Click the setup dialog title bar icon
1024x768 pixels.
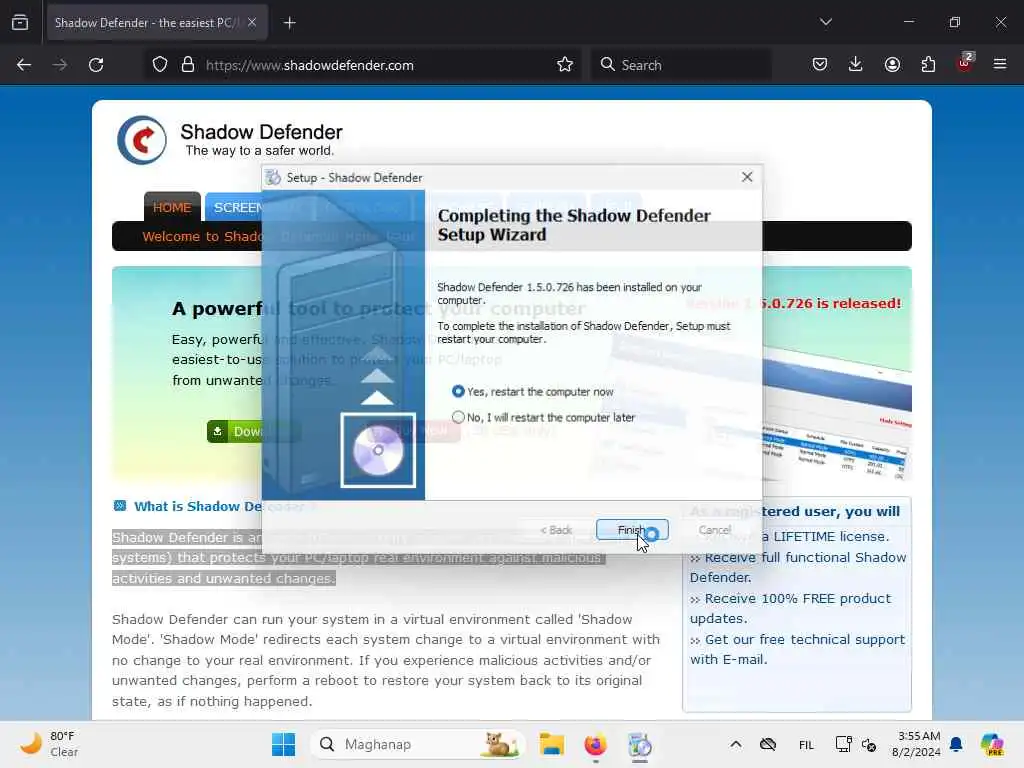click(273, 177)
